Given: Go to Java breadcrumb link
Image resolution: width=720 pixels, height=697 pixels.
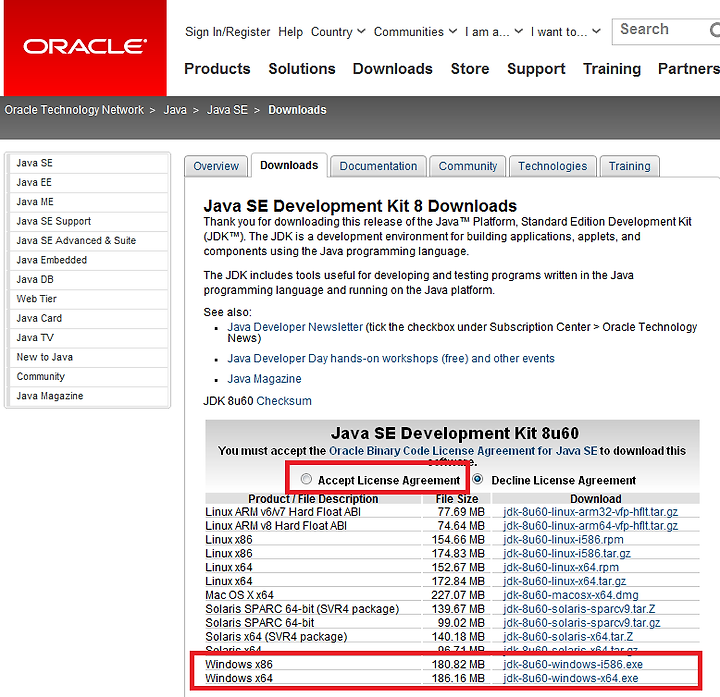Looking at the screenshot, I should pyautogui.click(x=175, y=110).
